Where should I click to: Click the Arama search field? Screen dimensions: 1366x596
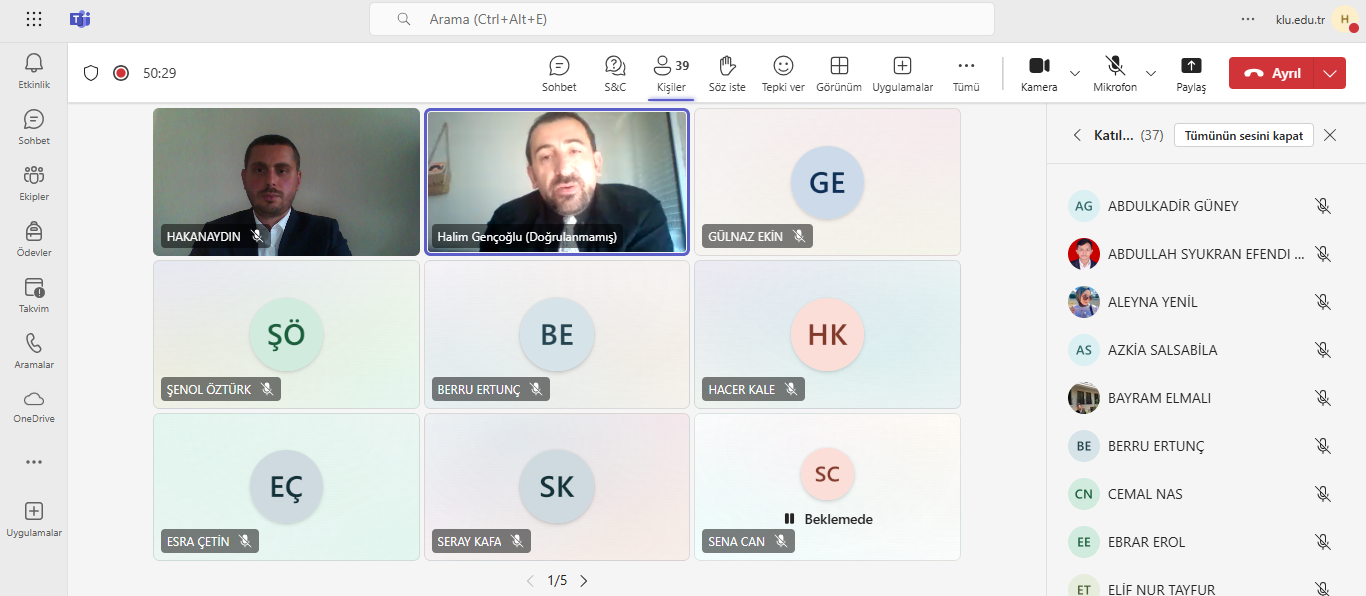pos(682,19)
